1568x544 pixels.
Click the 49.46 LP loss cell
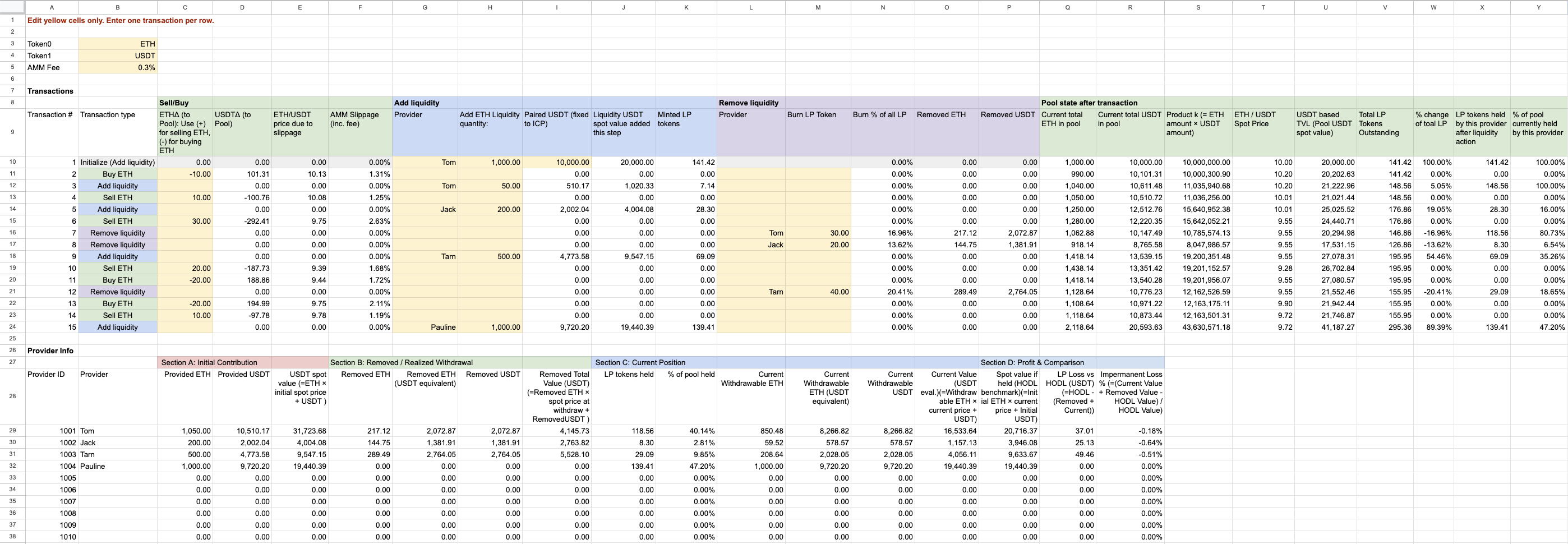(1067, 455)
